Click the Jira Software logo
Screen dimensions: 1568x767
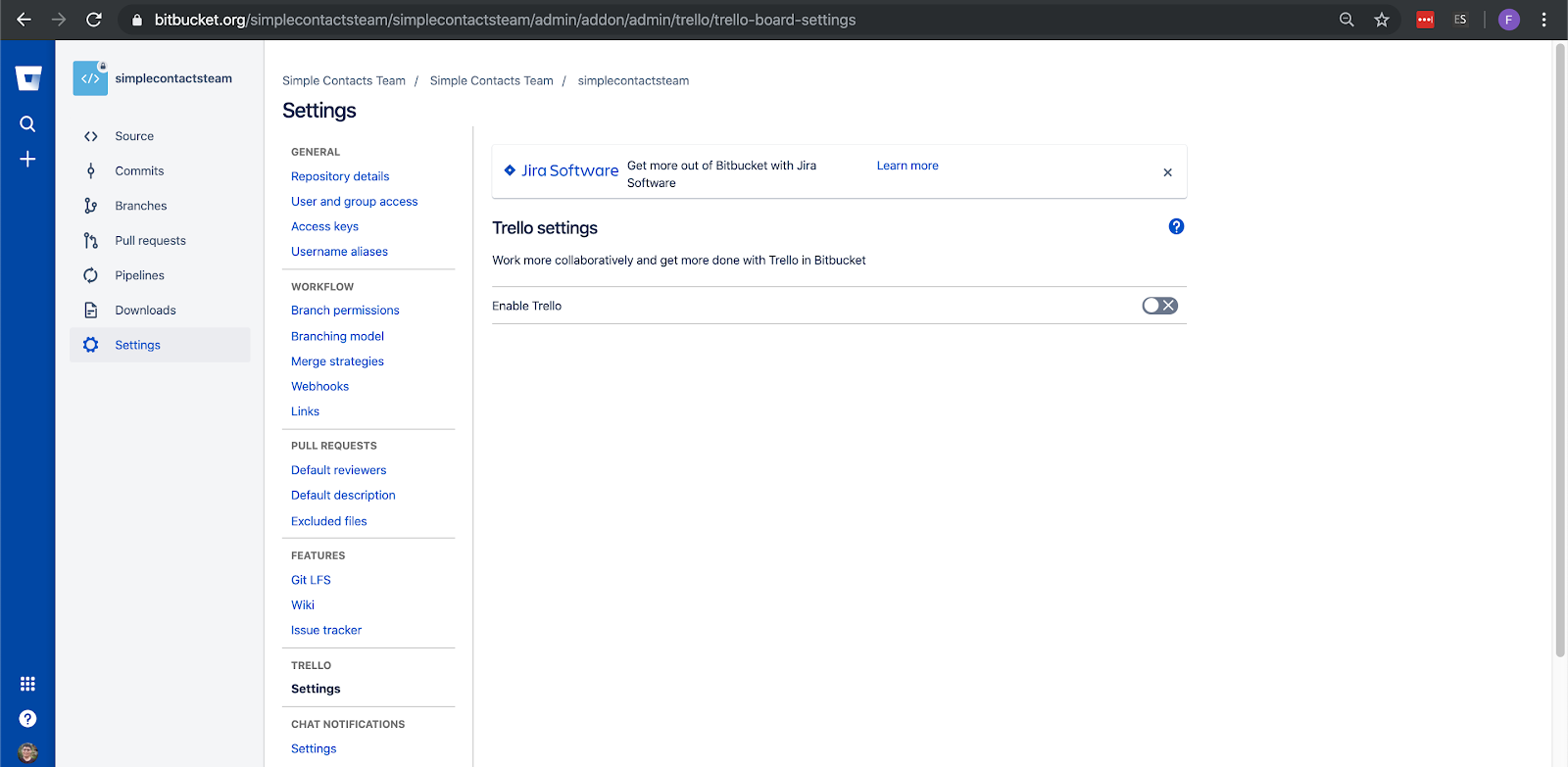click(x=562, y=170)
